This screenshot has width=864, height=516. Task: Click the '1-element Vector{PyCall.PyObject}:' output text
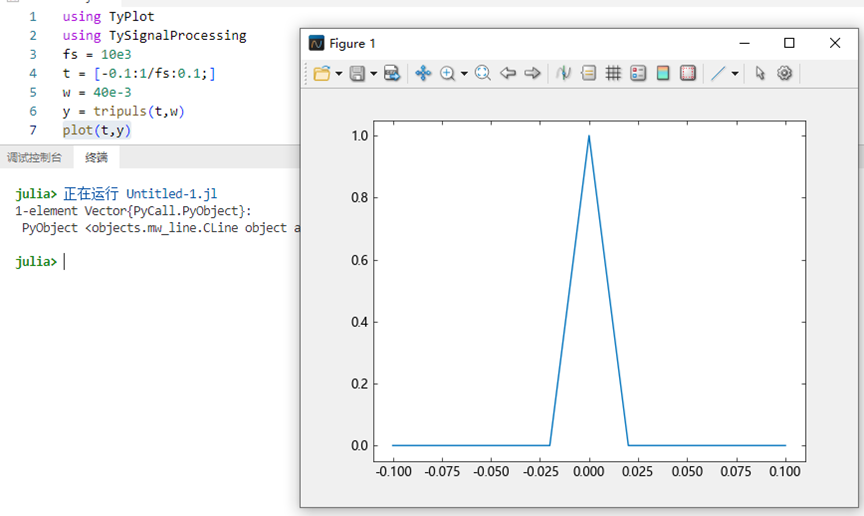(x=133, y=211)
